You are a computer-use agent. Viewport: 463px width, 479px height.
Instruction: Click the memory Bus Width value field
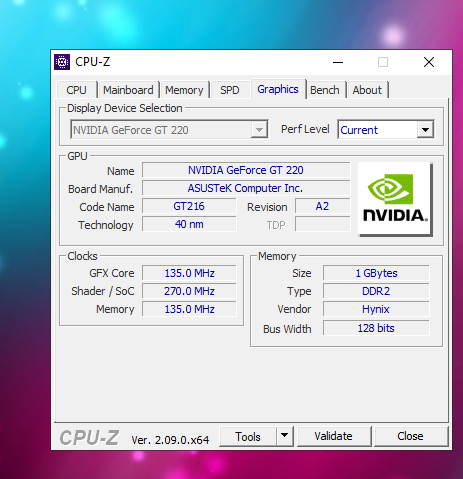click(376, 328)
